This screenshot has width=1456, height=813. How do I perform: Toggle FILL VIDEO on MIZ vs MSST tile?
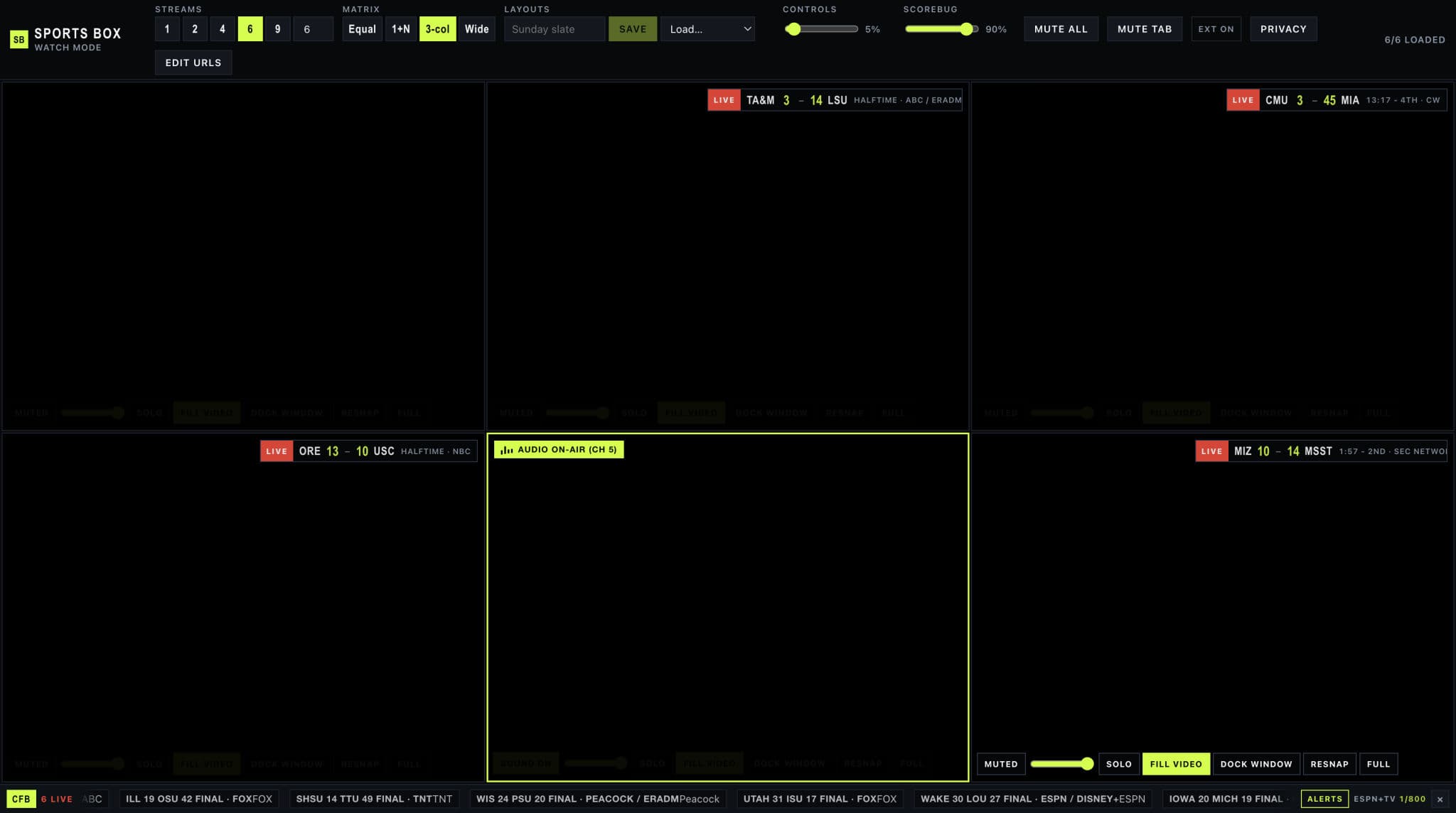(1176, 764)
